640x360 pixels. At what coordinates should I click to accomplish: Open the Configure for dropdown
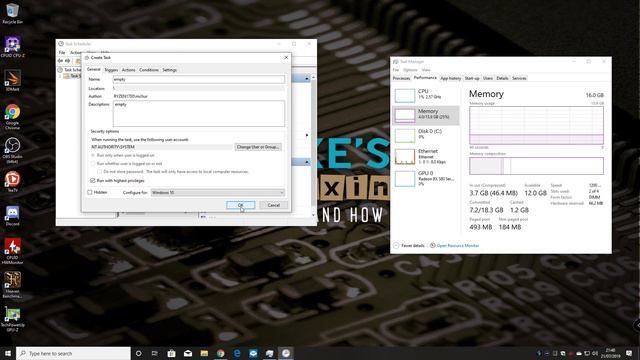click(218, 193)
